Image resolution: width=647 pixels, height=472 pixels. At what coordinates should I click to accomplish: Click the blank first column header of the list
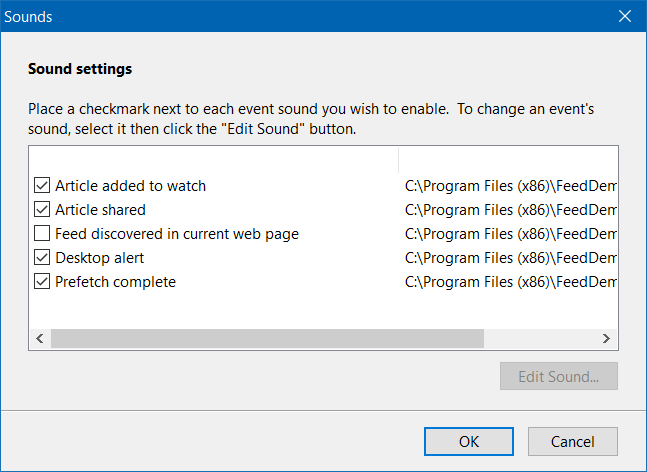click(x=214, y=160)
